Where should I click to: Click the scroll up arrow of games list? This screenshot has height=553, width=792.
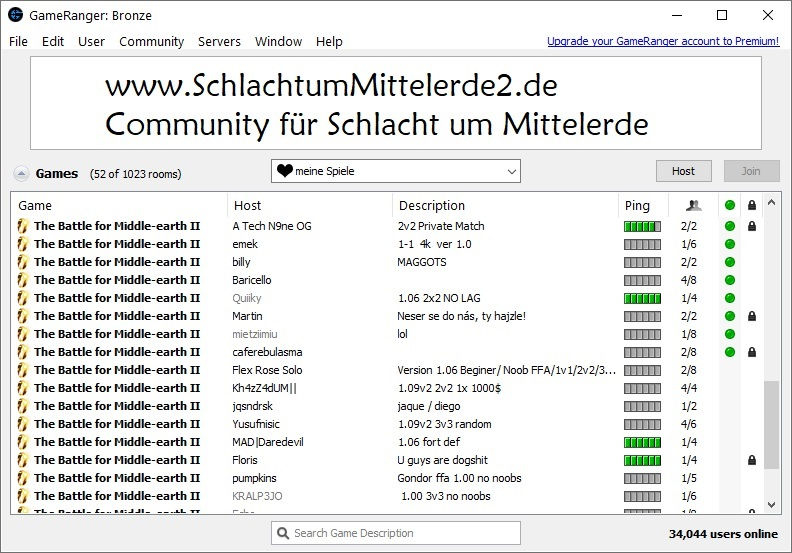pyautogui.click(x=771, y=203)
